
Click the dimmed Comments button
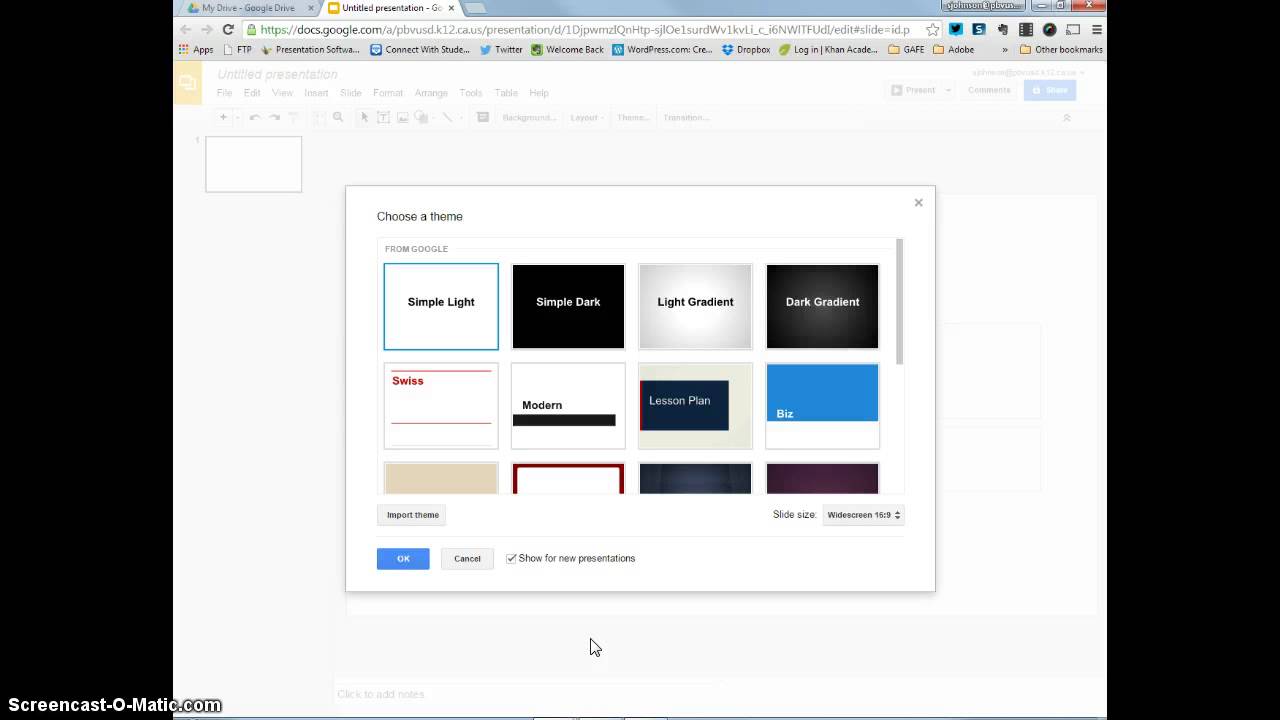coord(989,90)
